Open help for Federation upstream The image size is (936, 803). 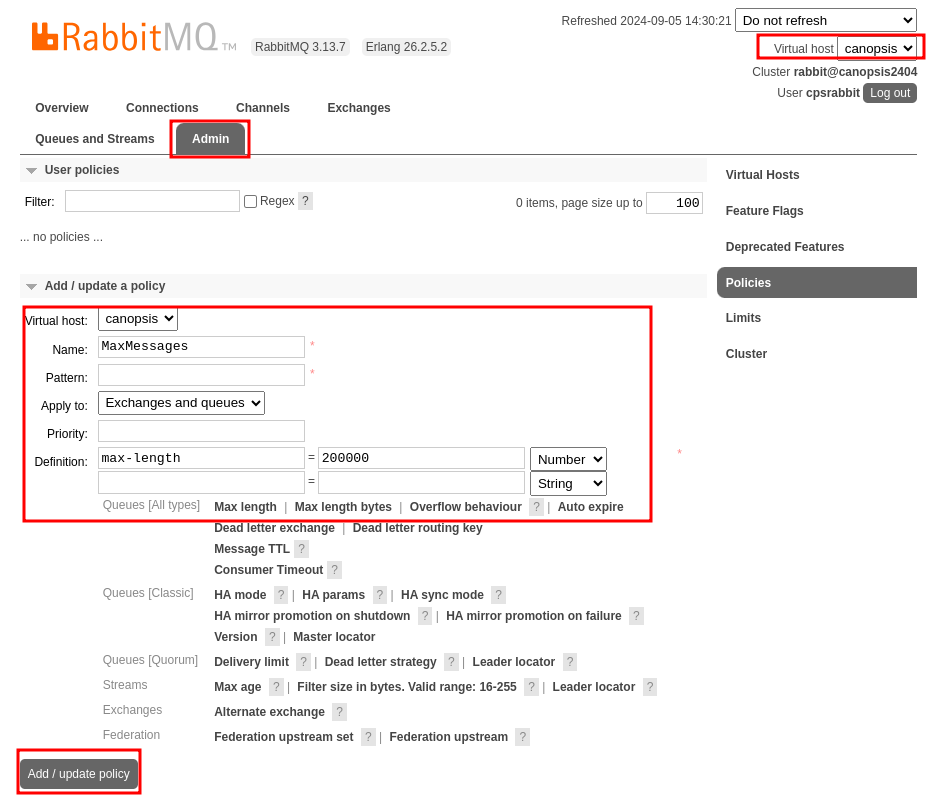(x=522, y=737)
